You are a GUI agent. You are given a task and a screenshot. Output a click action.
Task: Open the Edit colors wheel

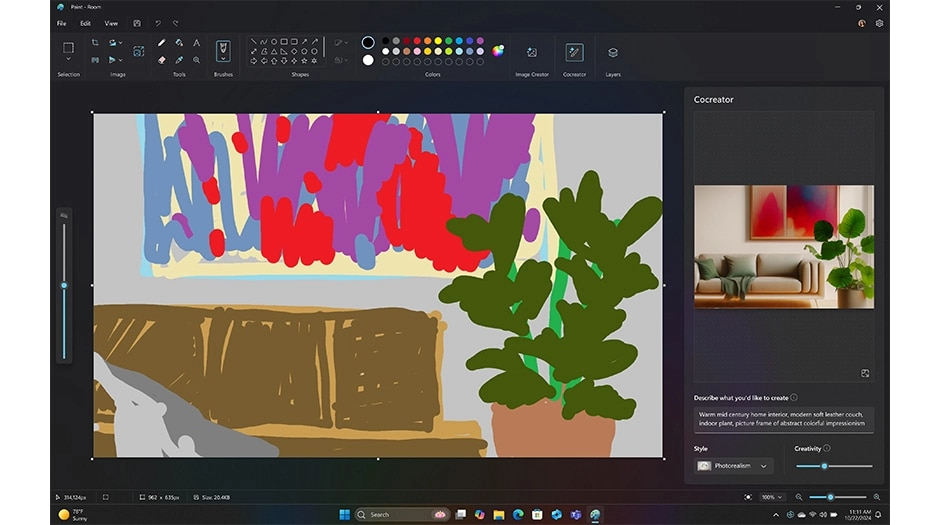point(498,51)
